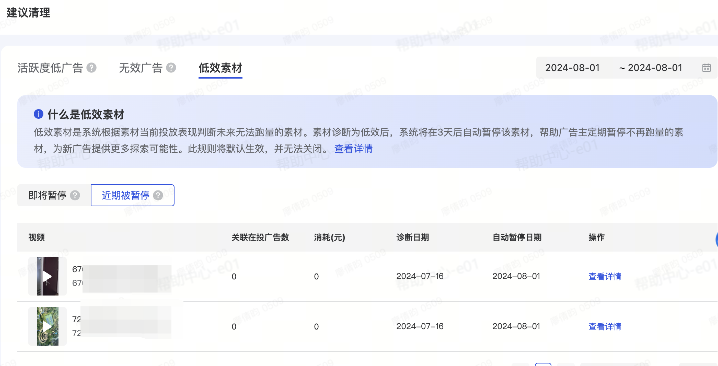718x366 pixels.
Task: Click 什么是低效素材 heading text
Action: [x=86, y=114]
